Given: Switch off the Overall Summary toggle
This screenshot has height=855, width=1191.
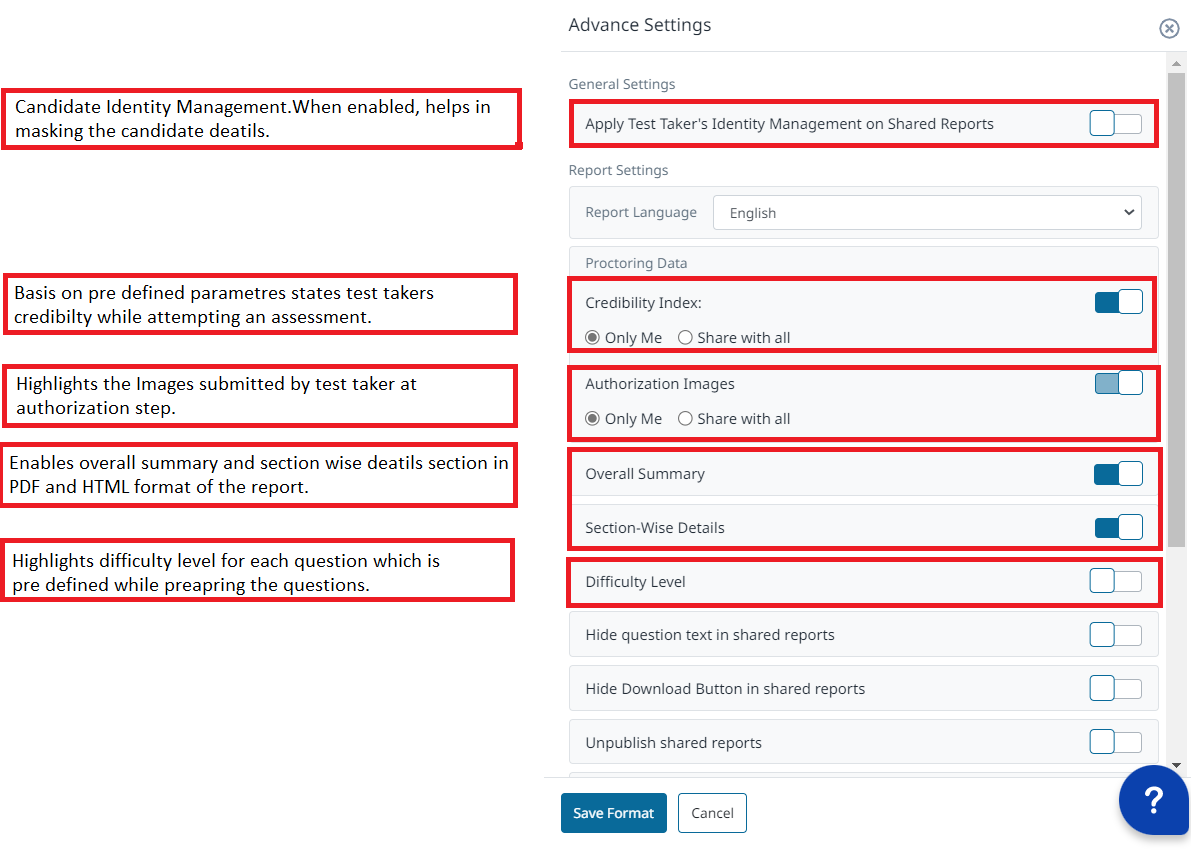Looking at the screenshot, I should pyautogui.click(x=1118, y=474).
